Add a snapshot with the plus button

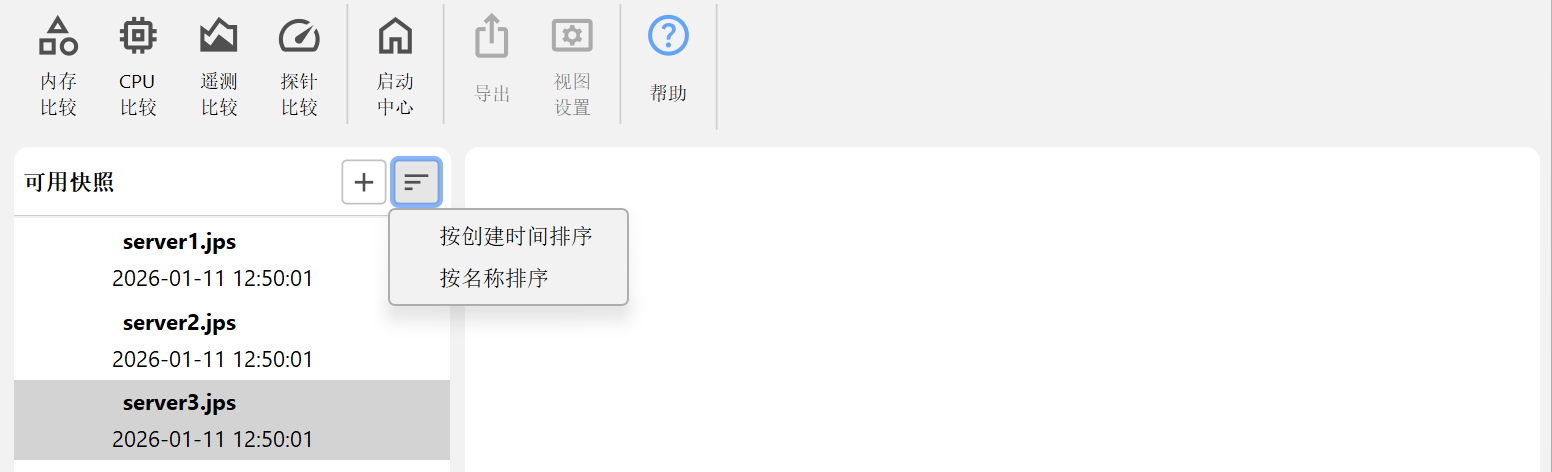coord(364,182)
